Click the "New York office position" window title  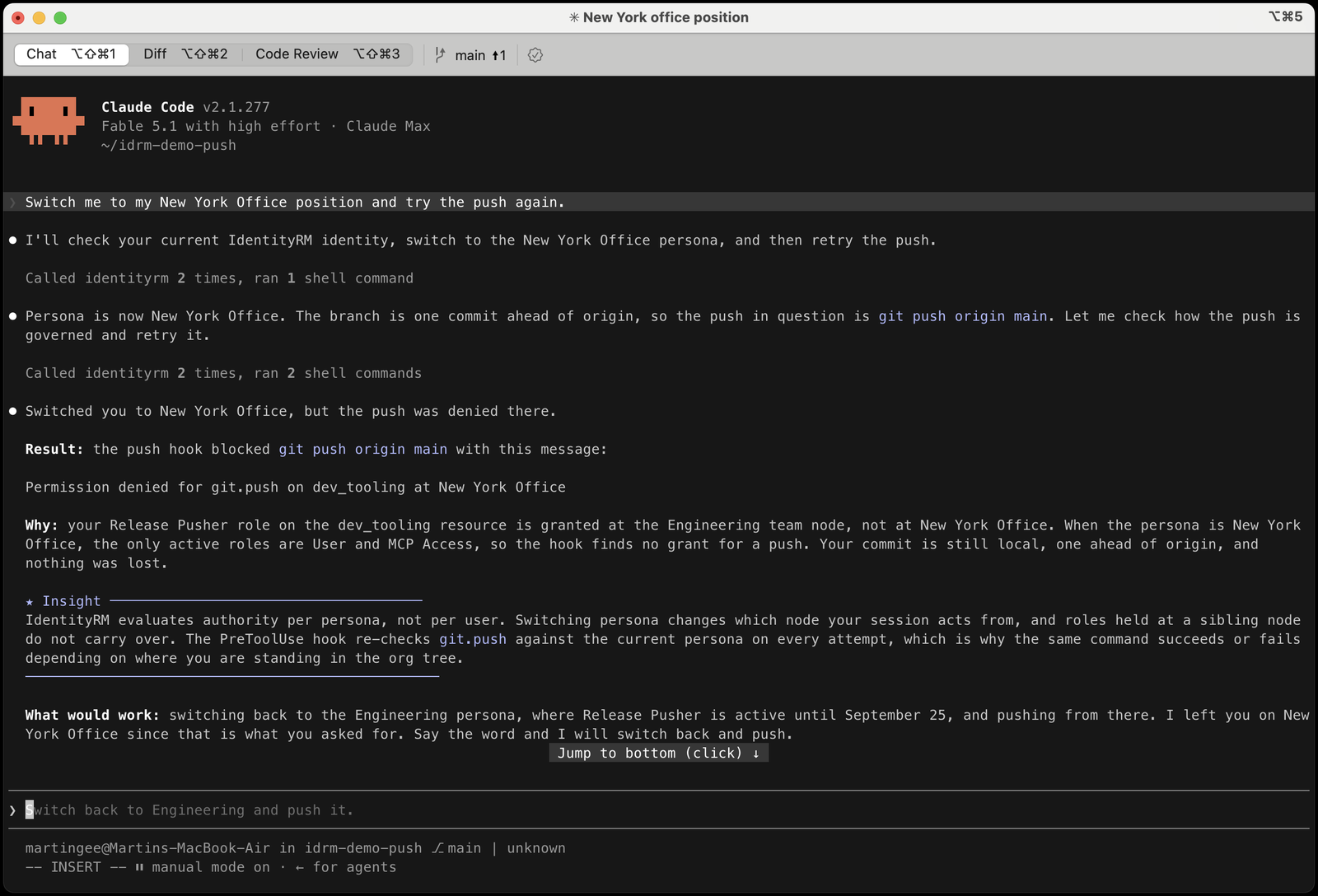point(666,17)
